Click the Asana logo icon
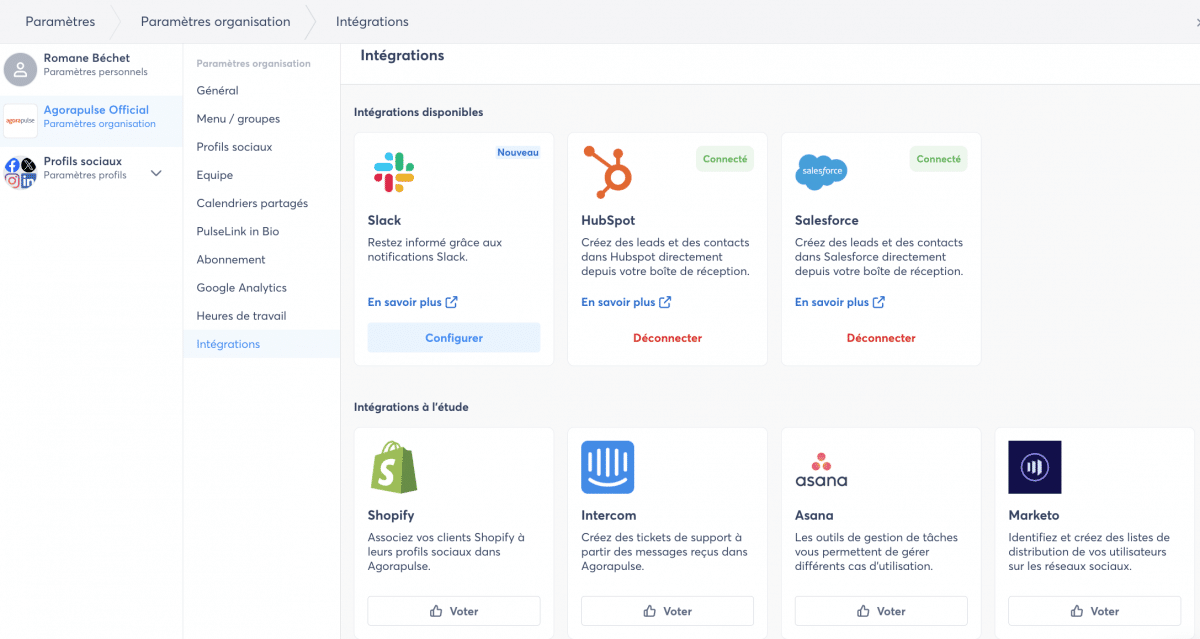Viewport: 1200px width, 639px height. pos(821,469)
